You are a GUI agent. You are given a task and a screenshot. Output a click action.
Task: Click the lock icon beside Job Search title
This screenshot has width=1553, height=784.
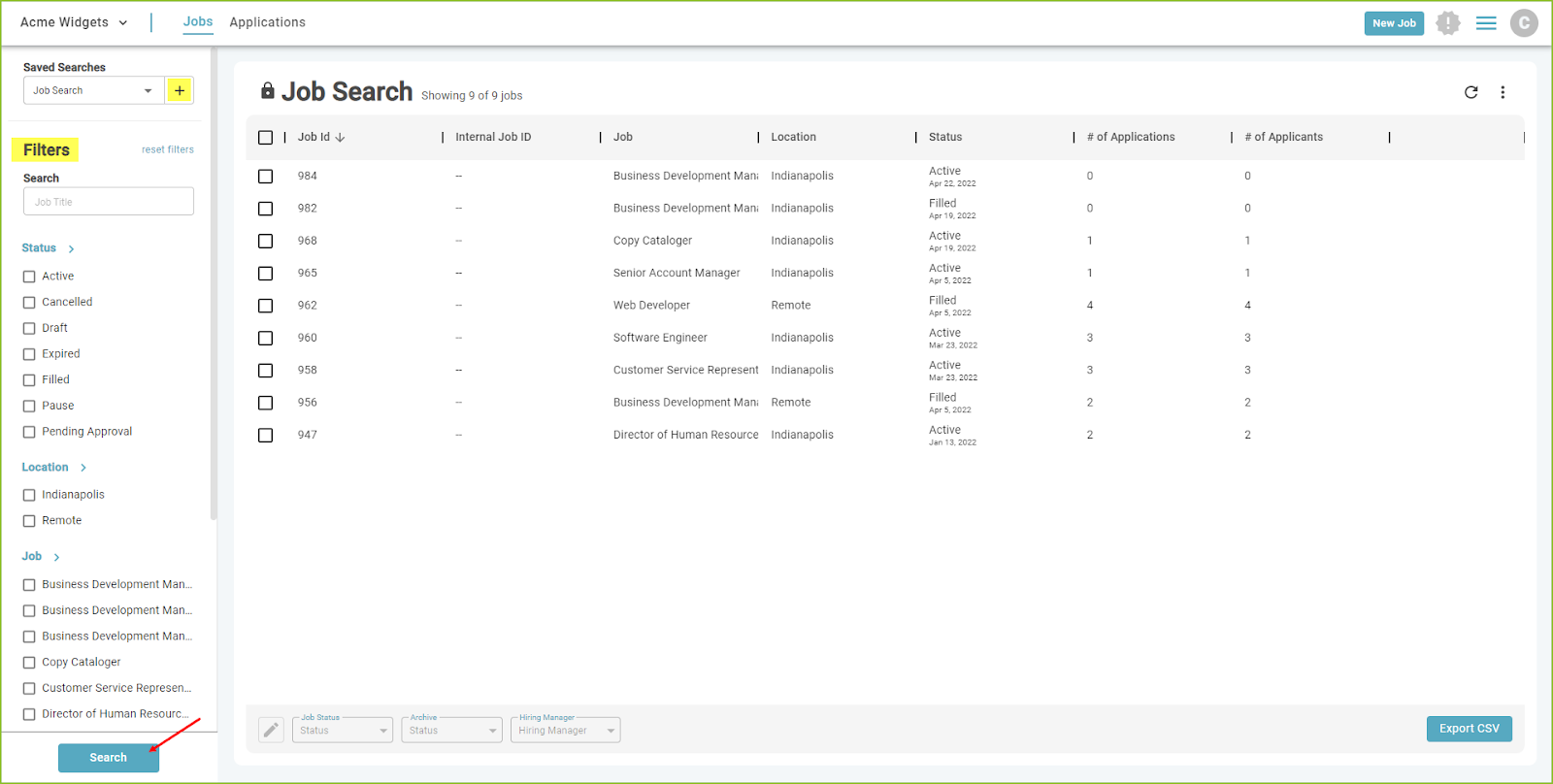[x=268, y=90]
